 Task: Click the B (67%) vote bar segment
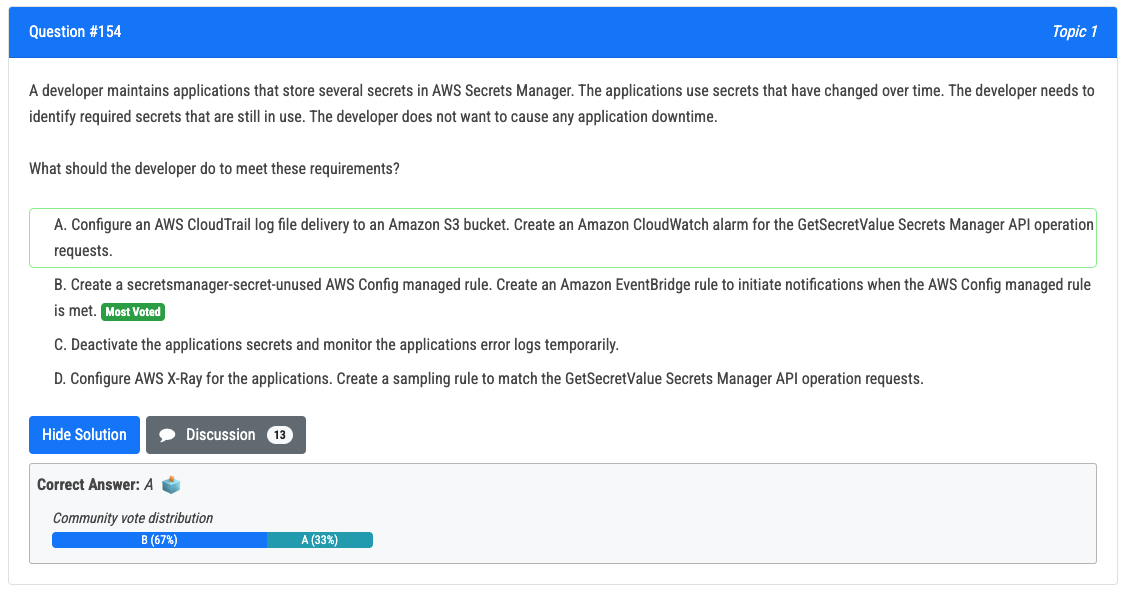coord(159,540)
